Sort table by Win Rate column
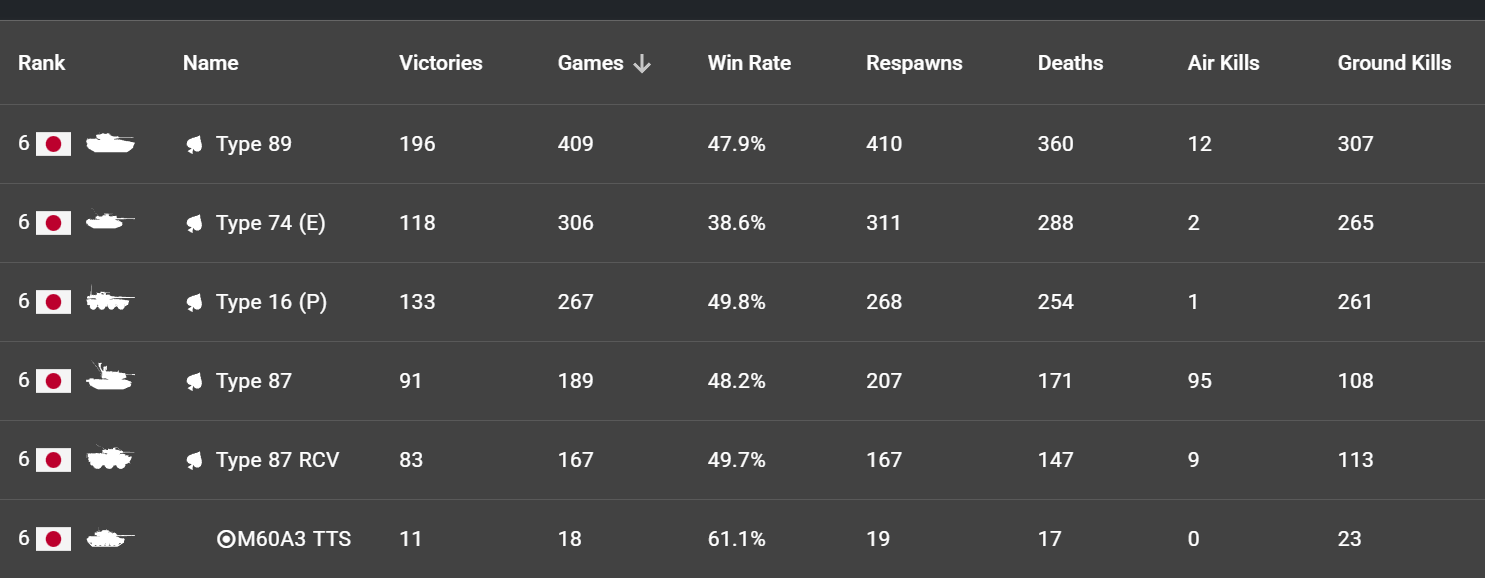The height and width of the screenshot is (584, 1485). tap(749, 63)
